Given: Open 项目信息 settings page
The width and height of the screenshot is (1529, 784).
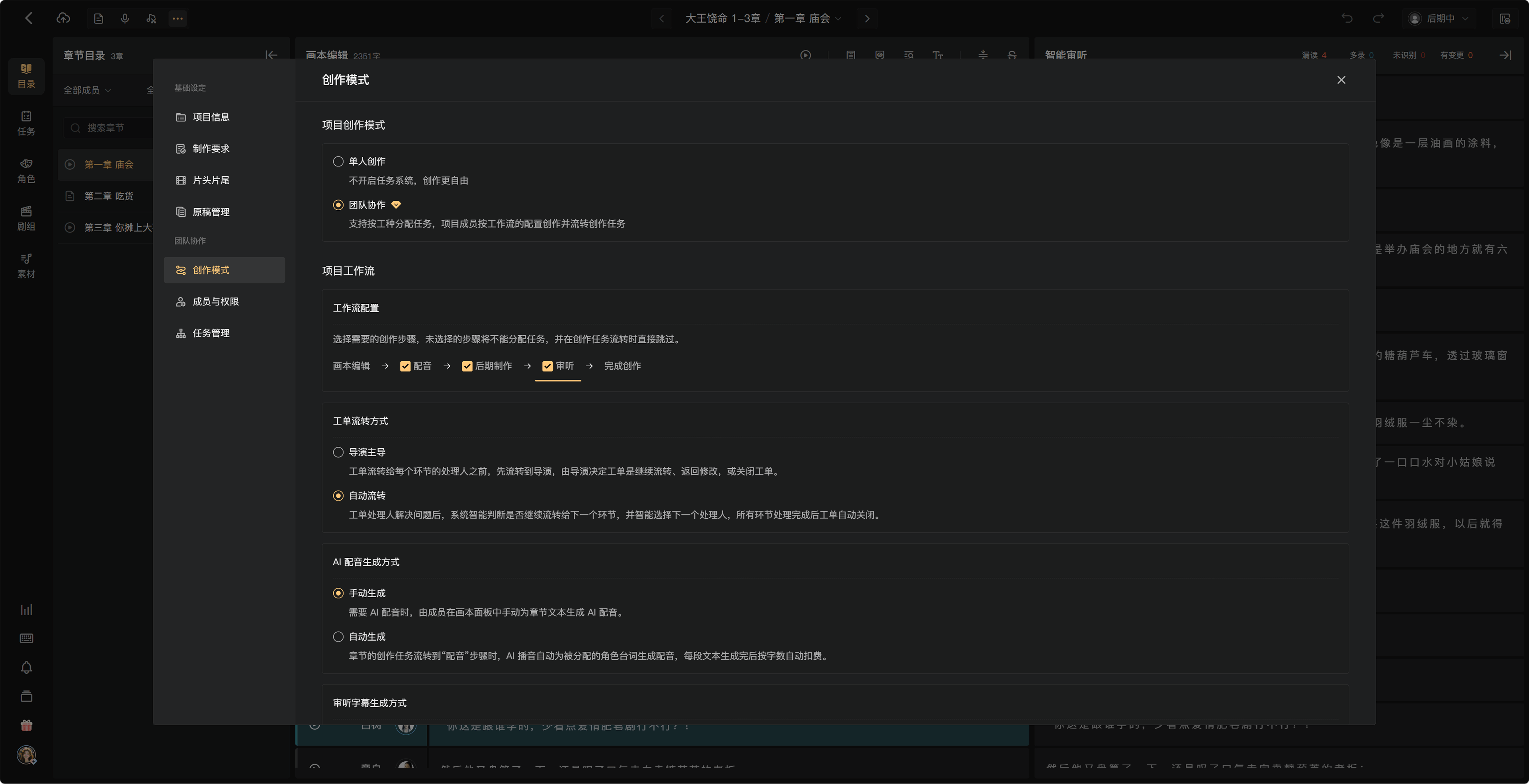Looking at the screenshot, I should click(x=224, y=117).
